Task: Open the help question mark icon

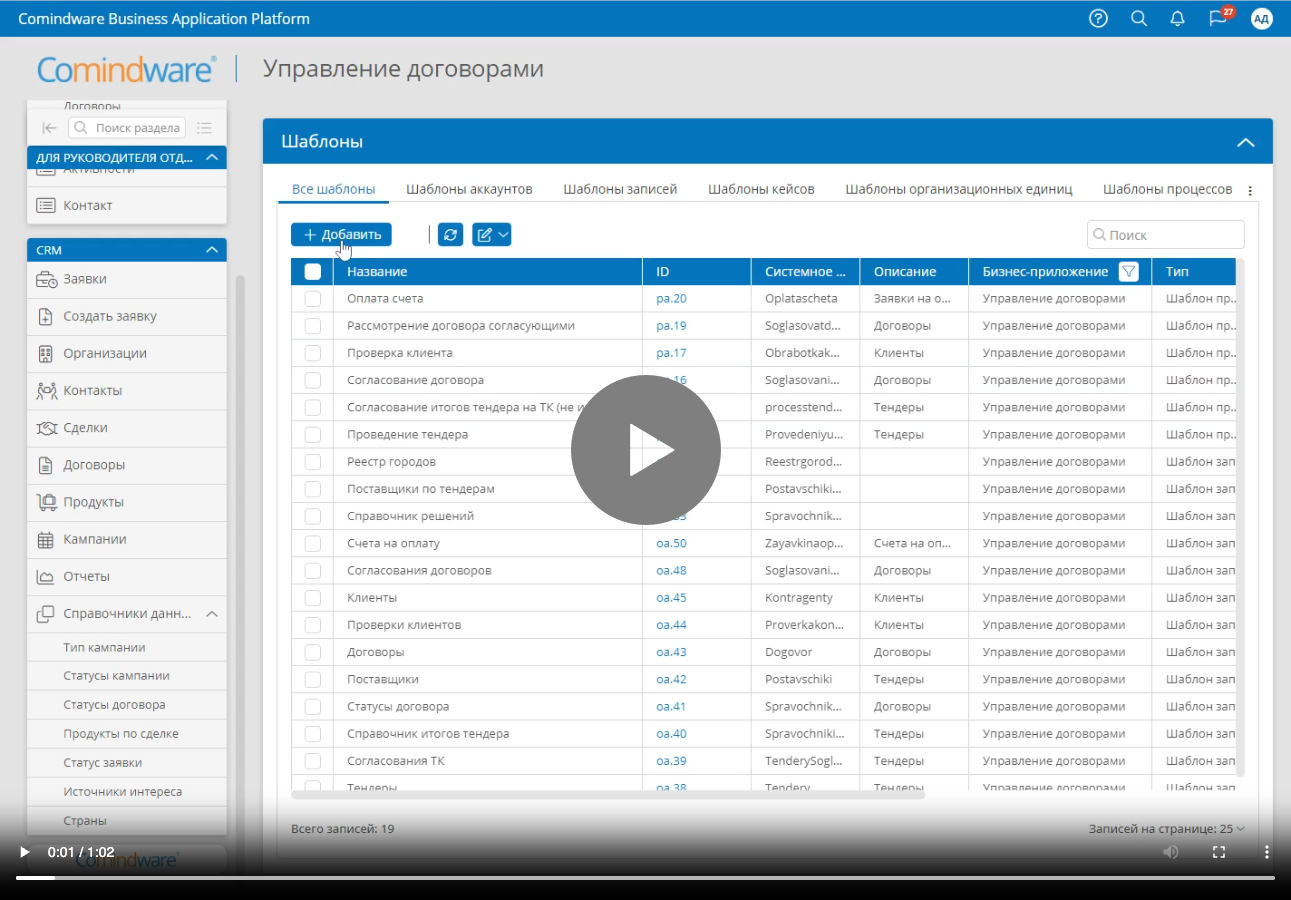Action: coord(1098,18)
